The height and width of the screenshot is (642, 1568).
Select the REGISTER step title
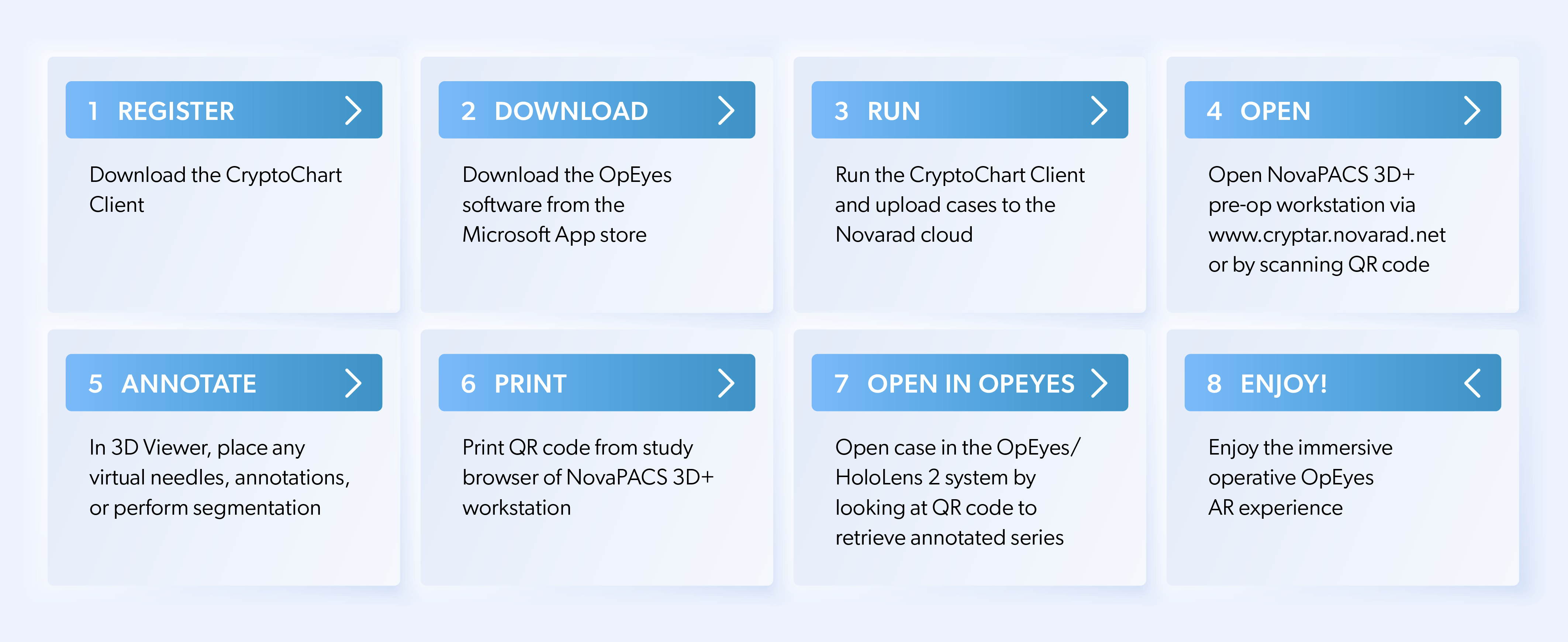[x=176, y=111]
